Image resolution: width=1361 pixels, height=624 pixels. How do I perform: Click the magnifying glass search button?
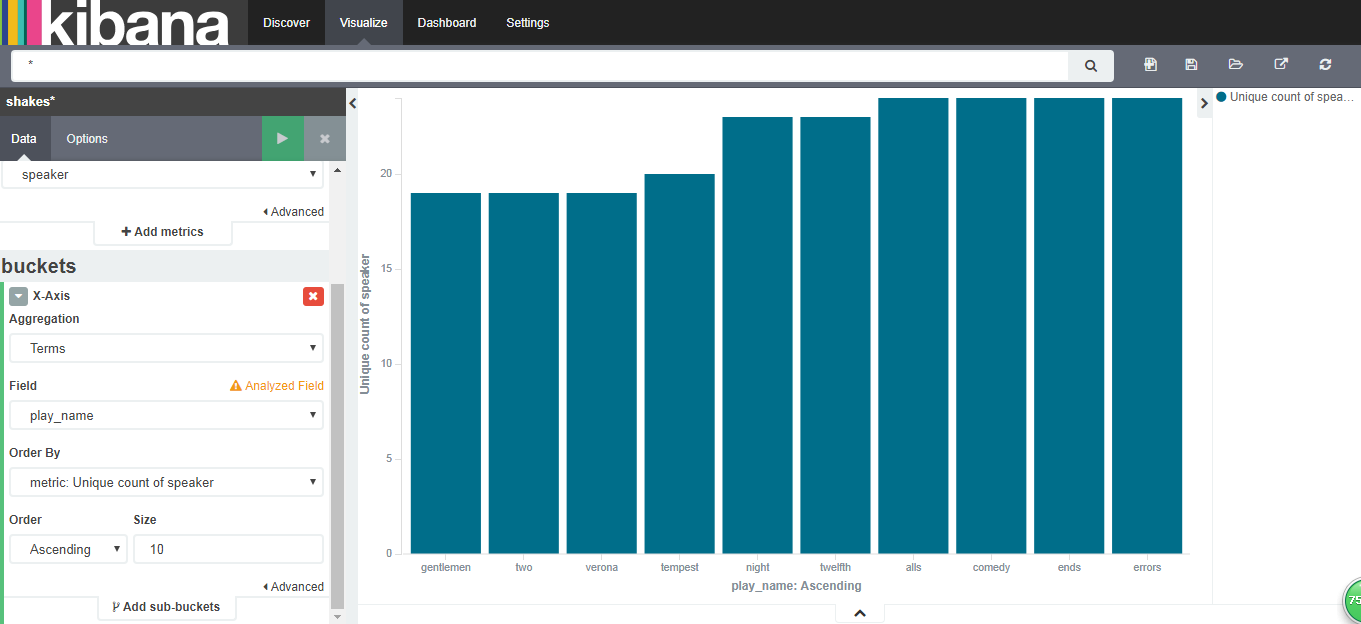pos(1090,66)
